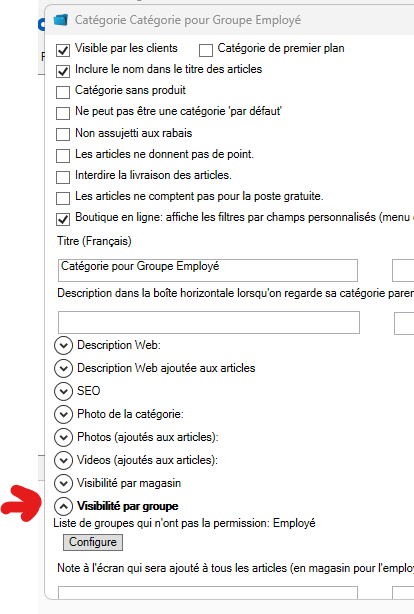
Task: Toggle Boutique en ligne filtres checkbox
Action: (63, 219)
